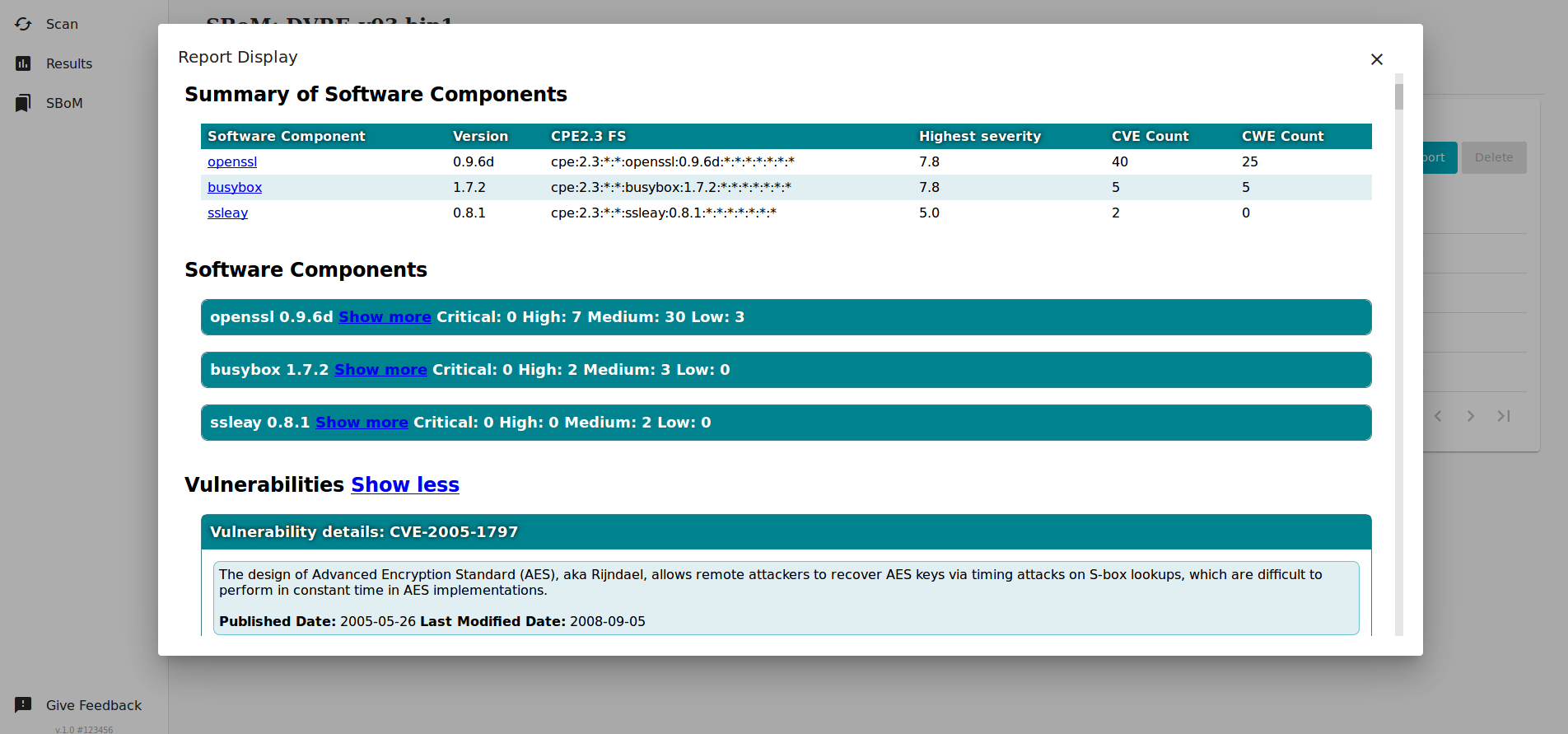Click the Vulnerability details CVE-2005-1797 header
The height and width of the screenshot is (734, 1568).
click(786, 532)
